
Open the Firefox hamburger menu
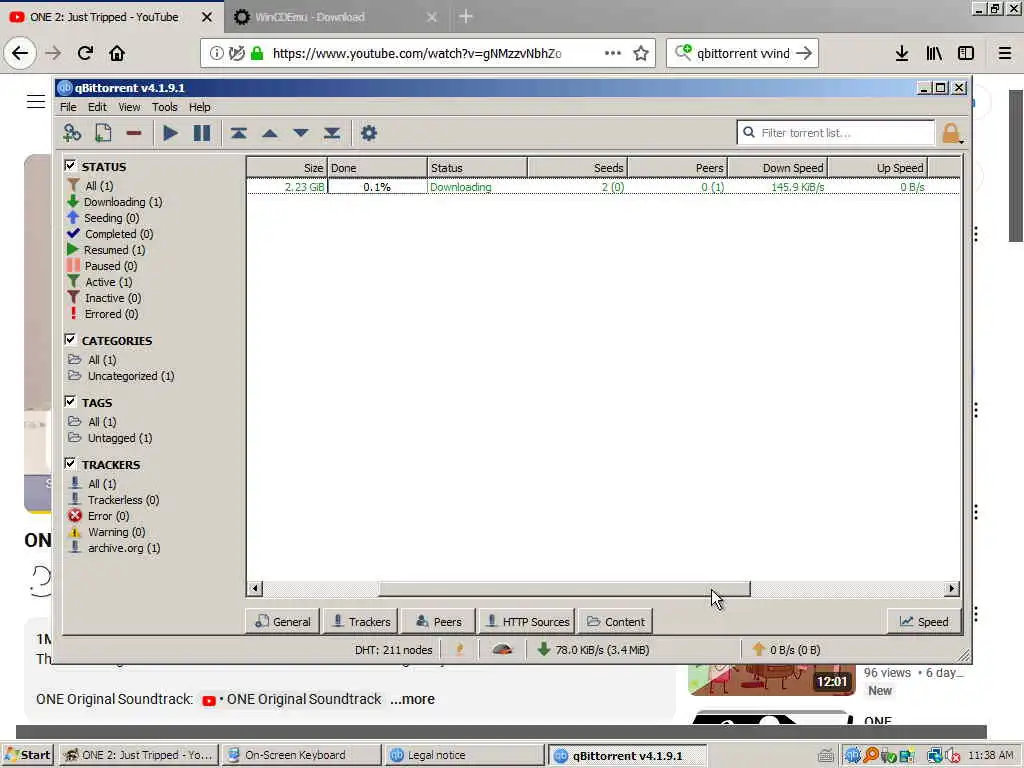[1005, 53]
